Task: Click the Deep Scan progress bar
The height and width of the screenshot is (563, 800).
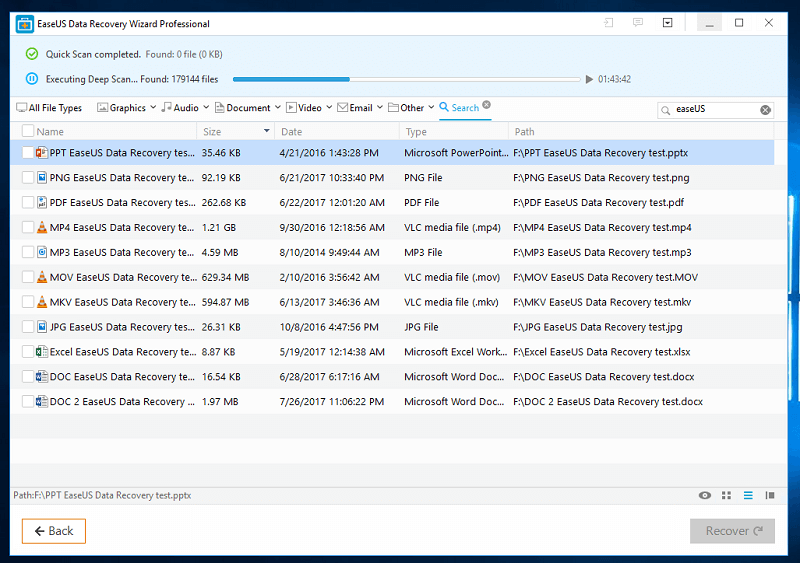Action: coord(406,79)
